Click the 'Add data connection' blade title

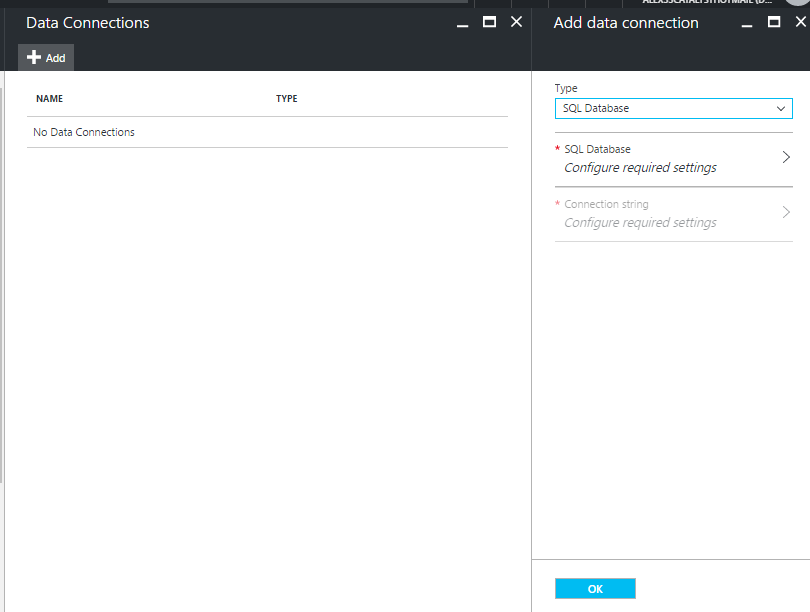click(626, 23)
